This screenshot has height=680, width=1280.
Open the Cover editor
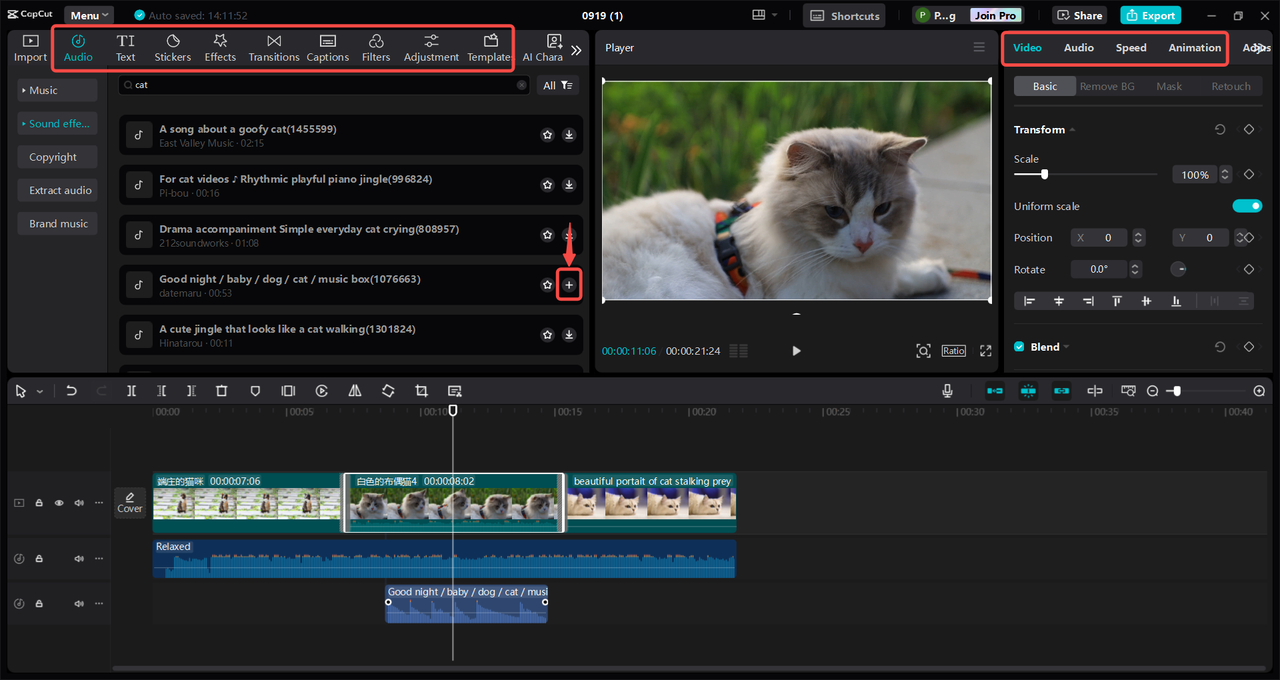click(130, 502)
